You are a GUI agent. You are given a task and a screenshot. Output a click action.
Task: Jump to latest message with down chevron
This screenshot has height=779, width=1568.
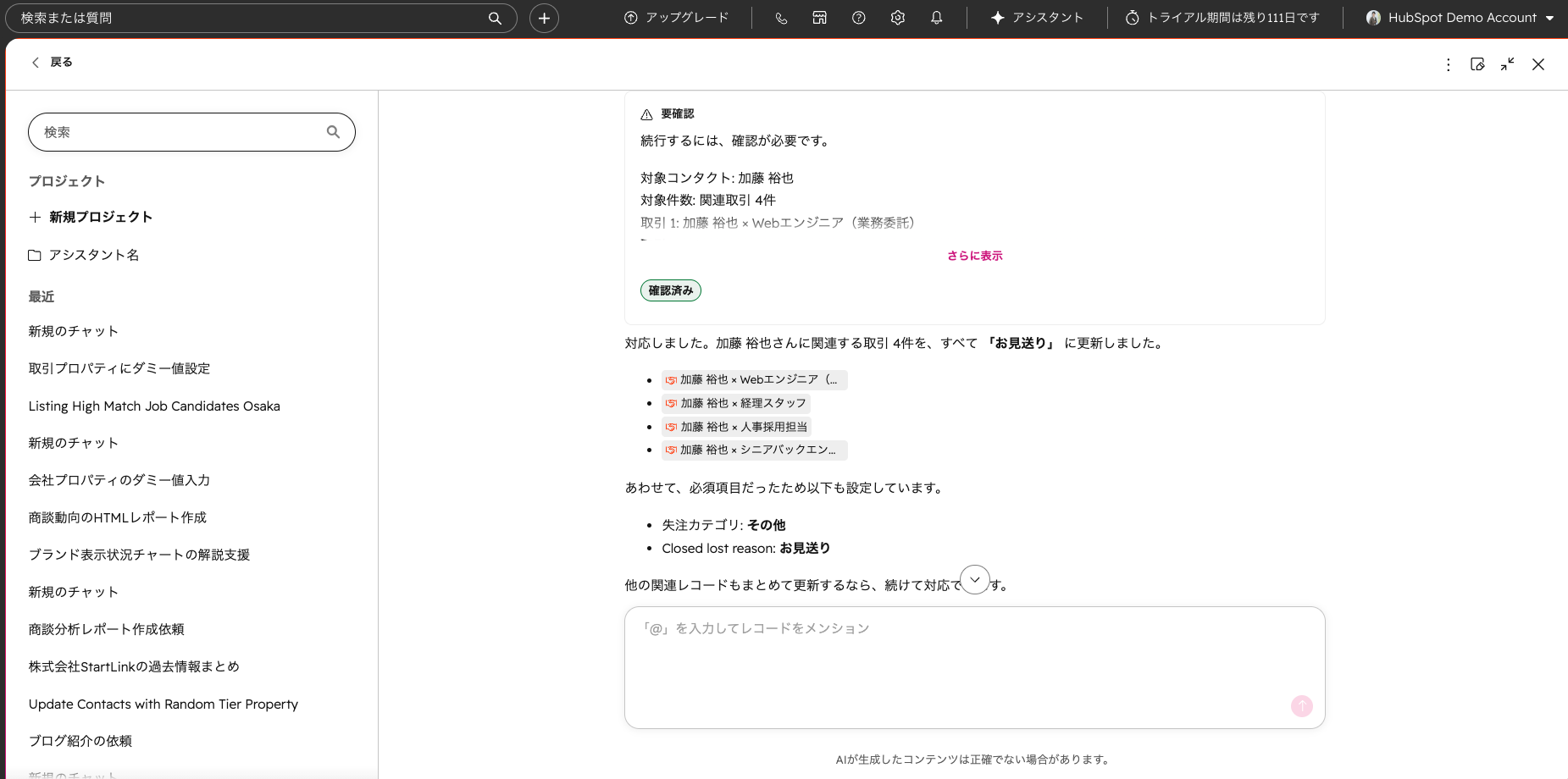coord(975,579)
